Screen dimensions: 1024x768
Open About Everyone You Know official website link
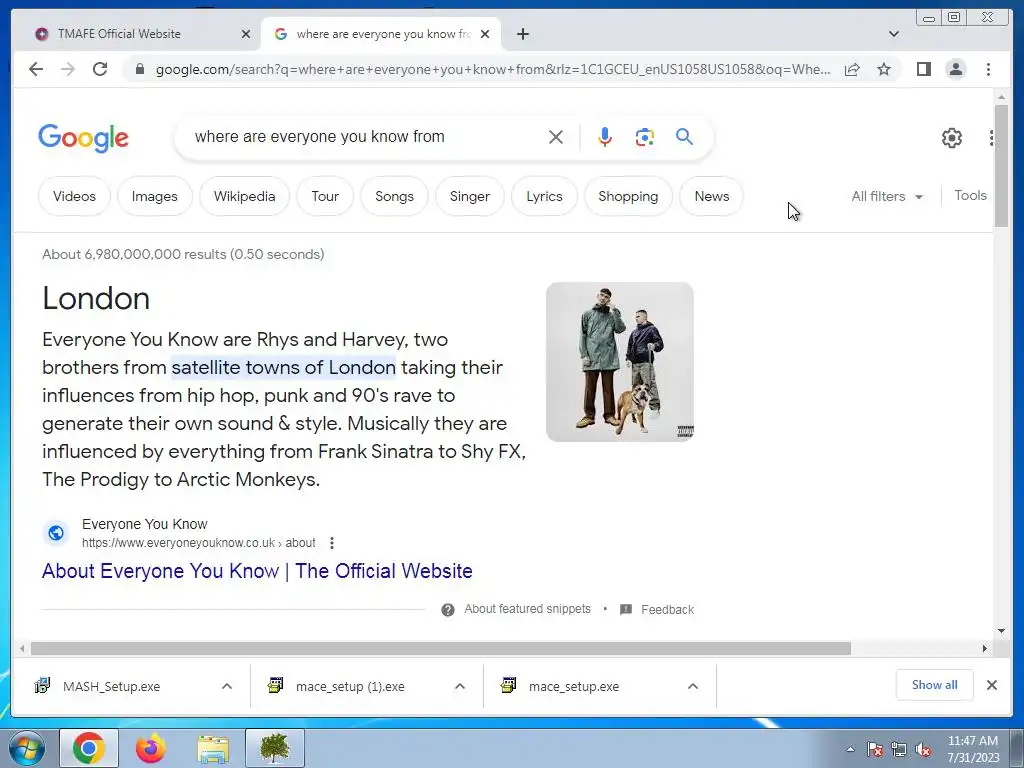point(257,571)
